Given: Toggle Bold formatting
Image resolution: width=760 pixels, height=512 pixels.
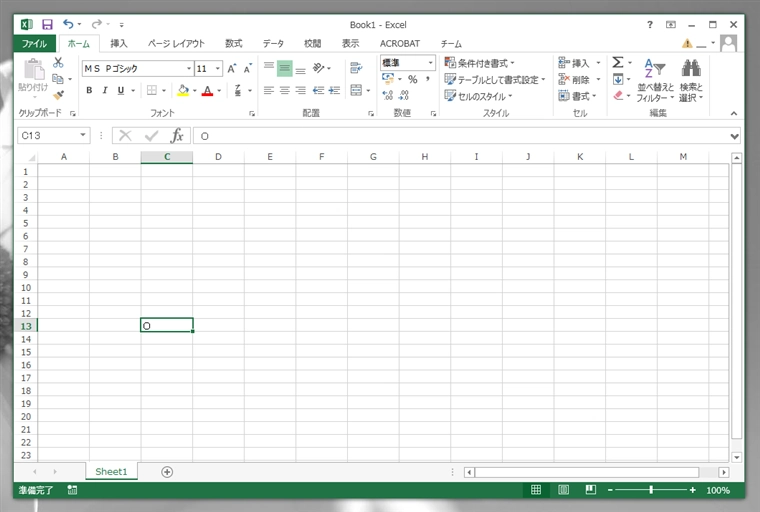Looking at the screenshot, I should [89, 90].
